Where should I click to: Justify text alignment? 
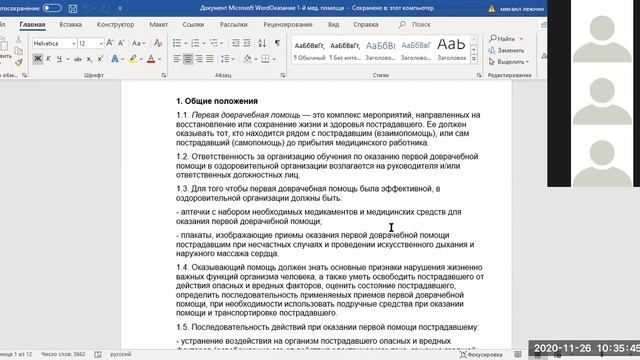pyautogui.click(x=210, y=59)
